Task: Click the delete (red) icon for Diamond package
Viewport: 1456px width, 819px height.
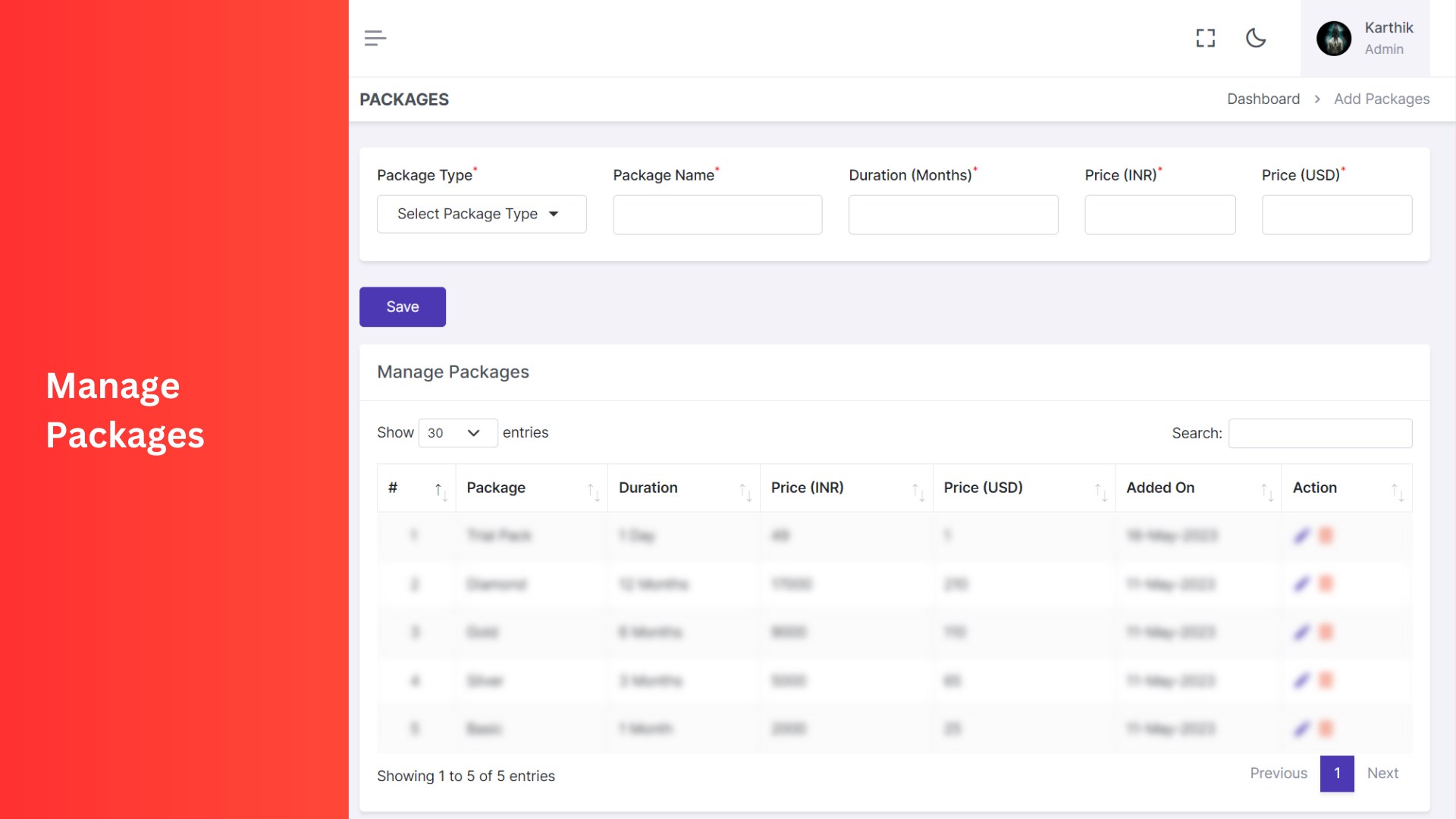Action: (x=1326, y=584)
